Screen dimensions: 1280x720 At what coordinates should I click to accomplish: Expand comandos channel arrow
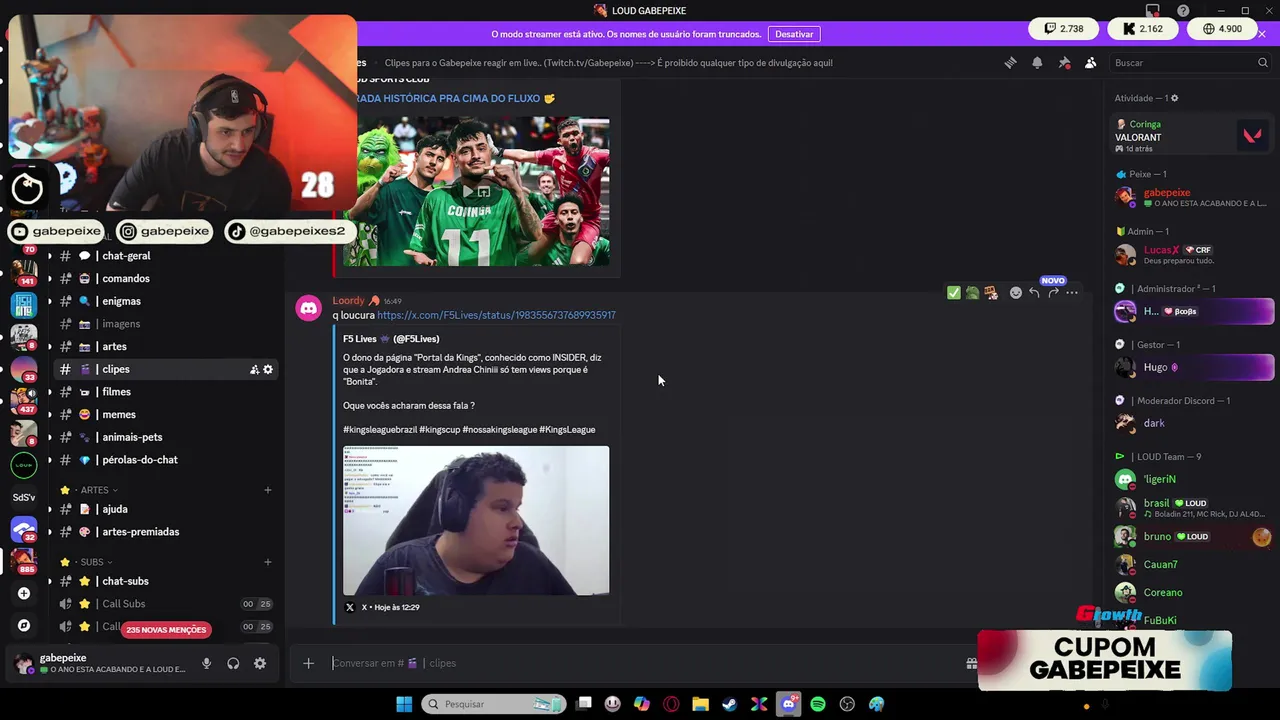click(x=49, y=279)
